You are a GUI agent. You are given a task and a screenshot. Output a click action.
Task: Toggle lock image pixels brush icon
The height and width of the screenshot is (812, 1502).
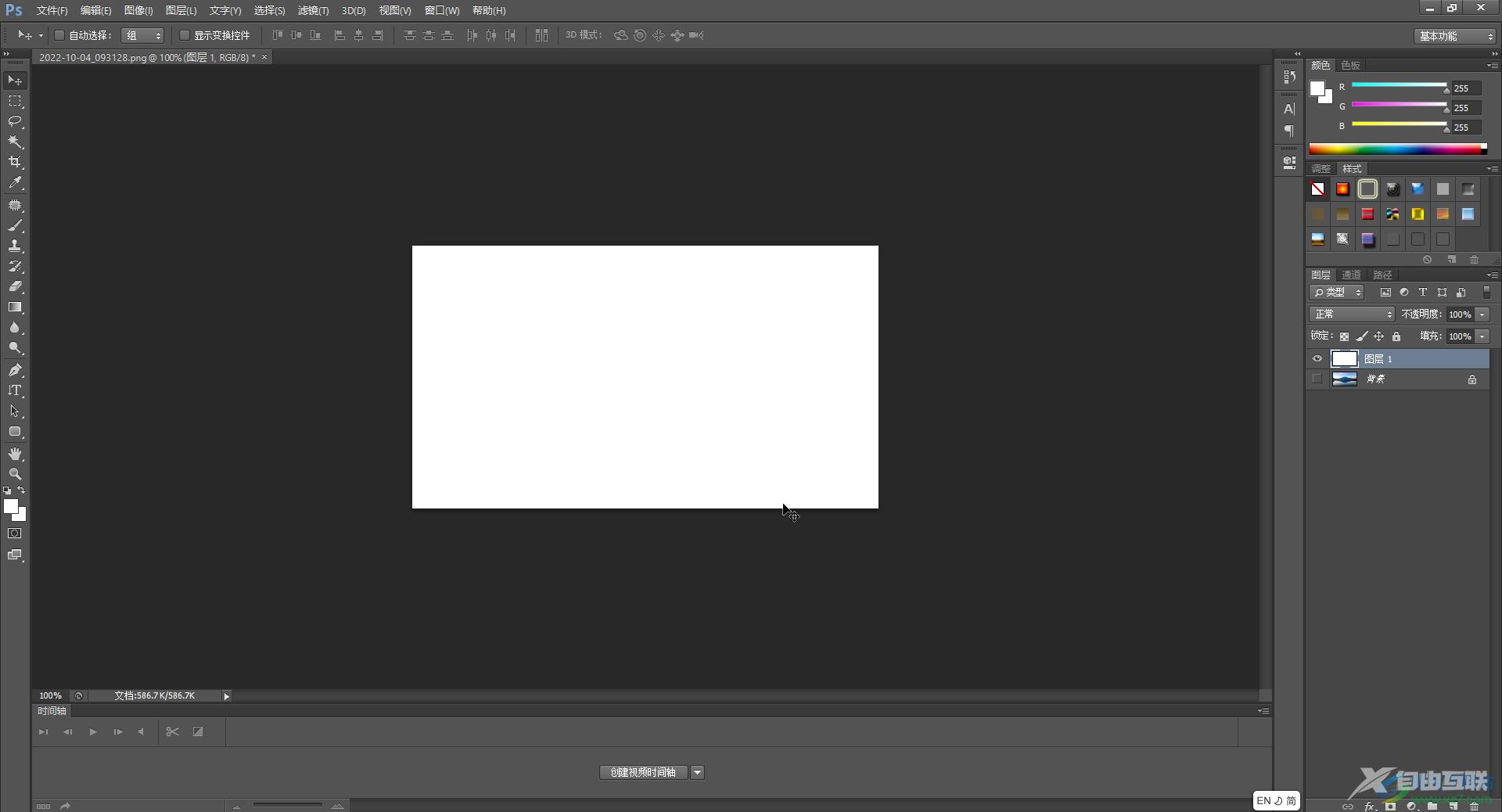[1362, 336]
